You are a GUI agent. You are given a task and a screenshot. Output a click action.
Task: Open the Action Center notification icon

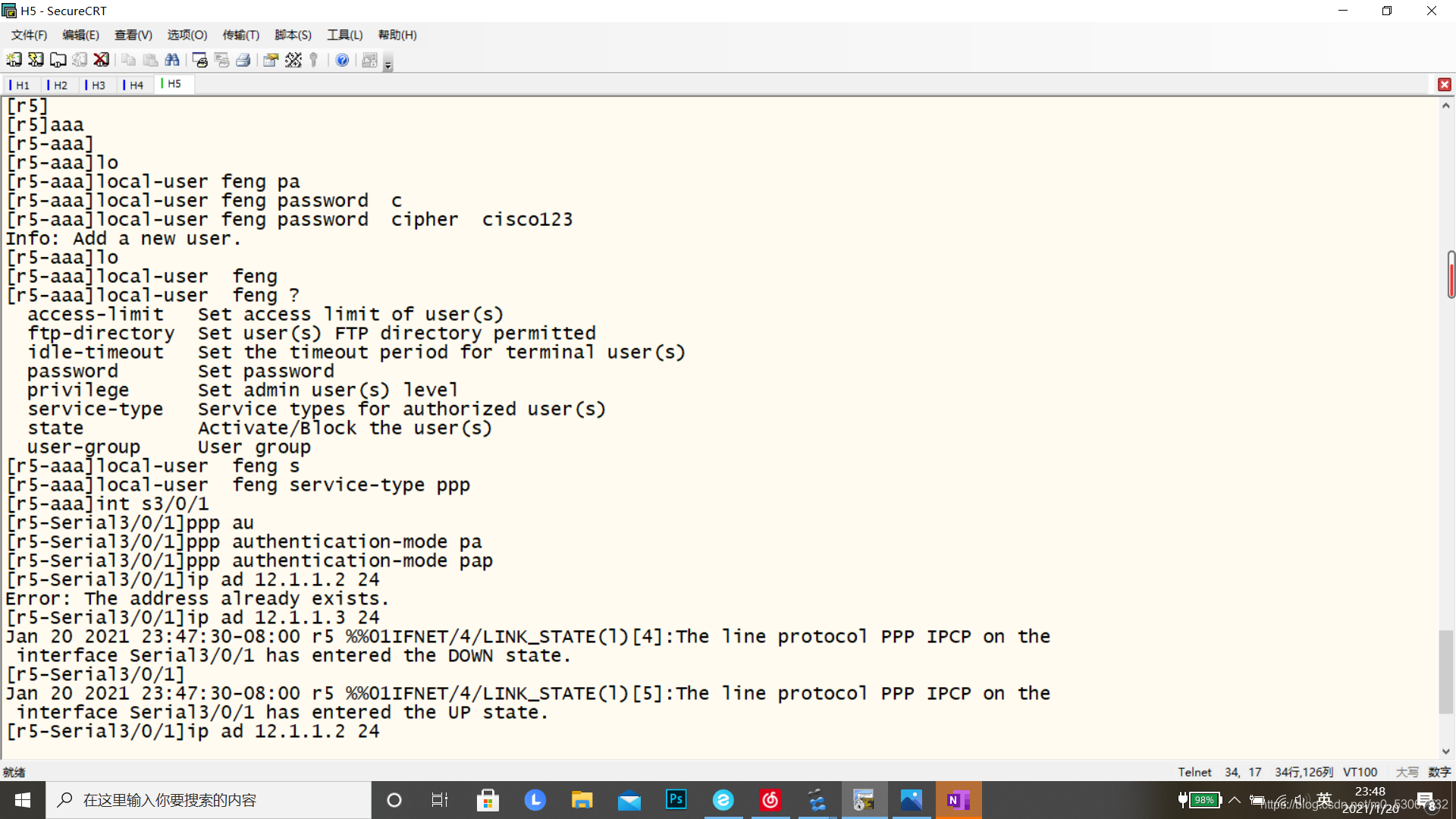[1427, 800]
